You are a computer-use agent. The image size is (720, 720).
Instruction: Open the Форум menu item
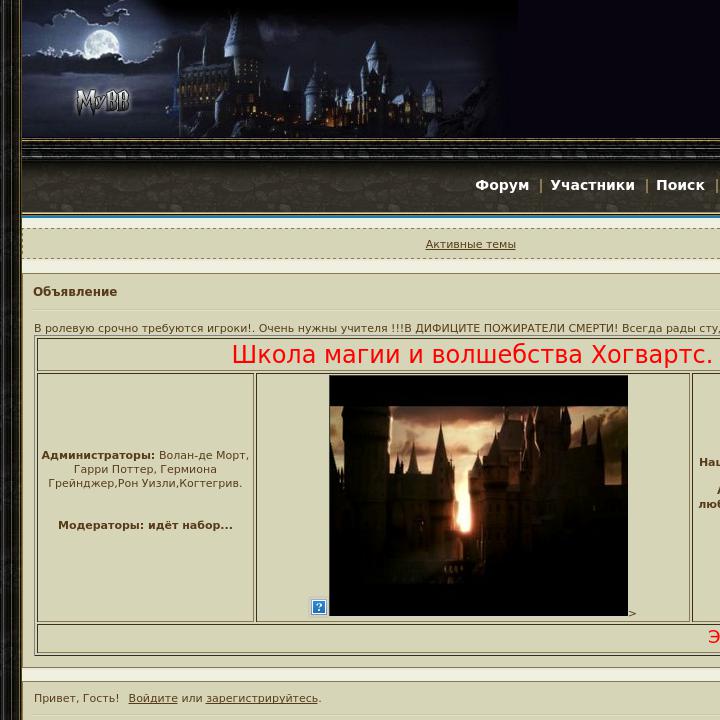point(502,185)
